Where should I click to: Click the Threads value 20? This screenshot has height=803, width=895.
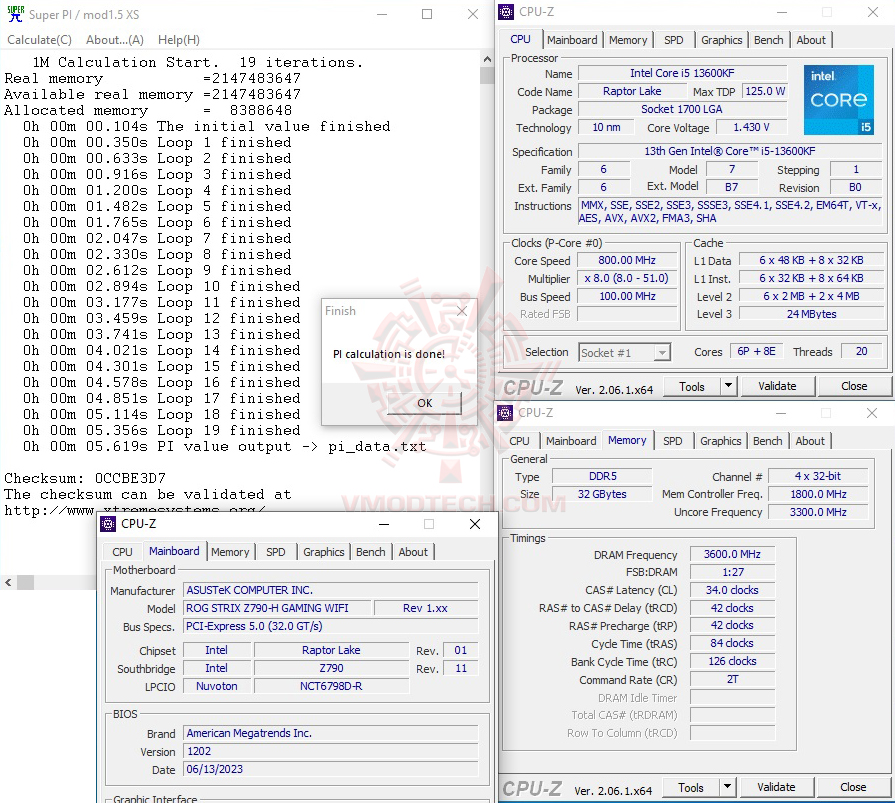click(861, 352)
